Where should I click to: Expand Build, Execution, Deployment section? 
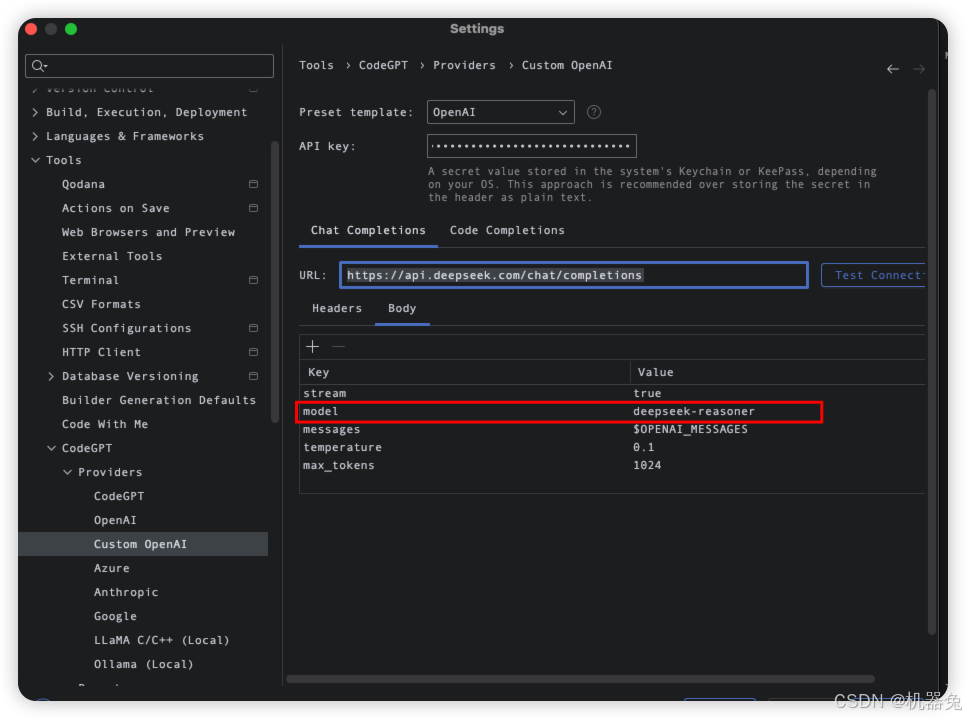coord(35,112)
